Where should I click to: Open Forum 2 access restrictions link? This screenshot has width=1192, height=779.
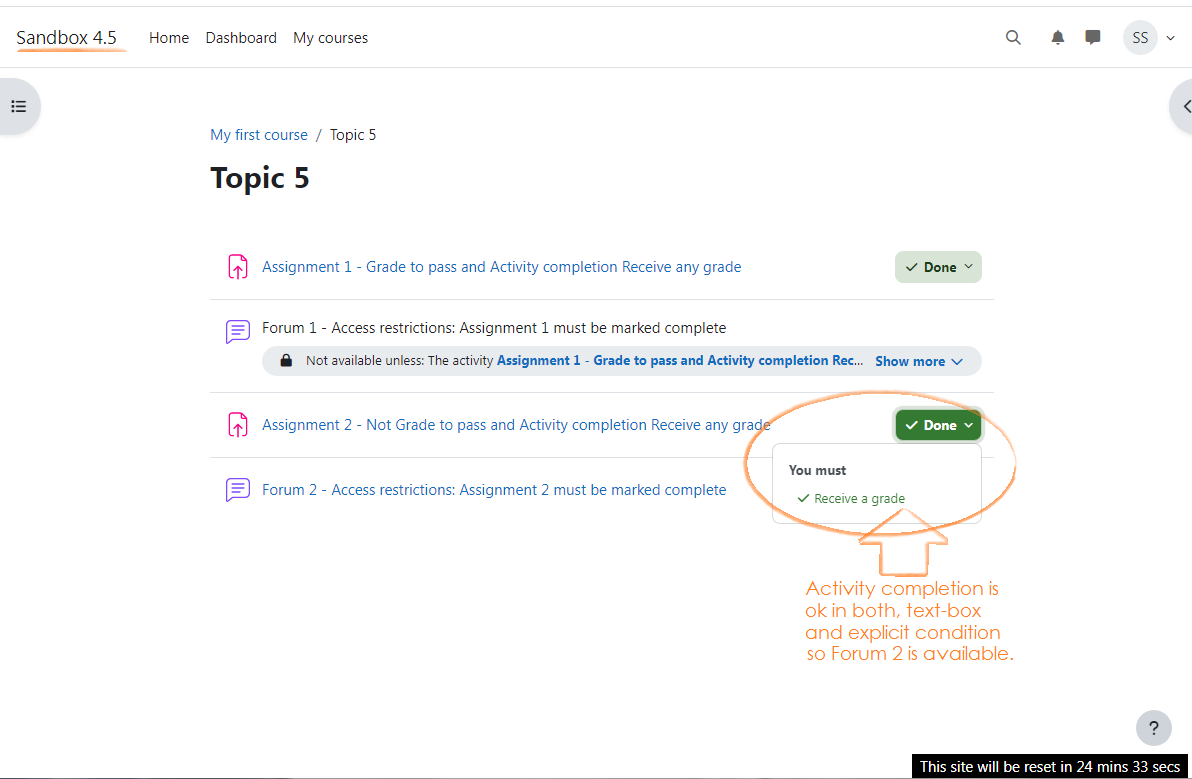(x=494, y=489)
